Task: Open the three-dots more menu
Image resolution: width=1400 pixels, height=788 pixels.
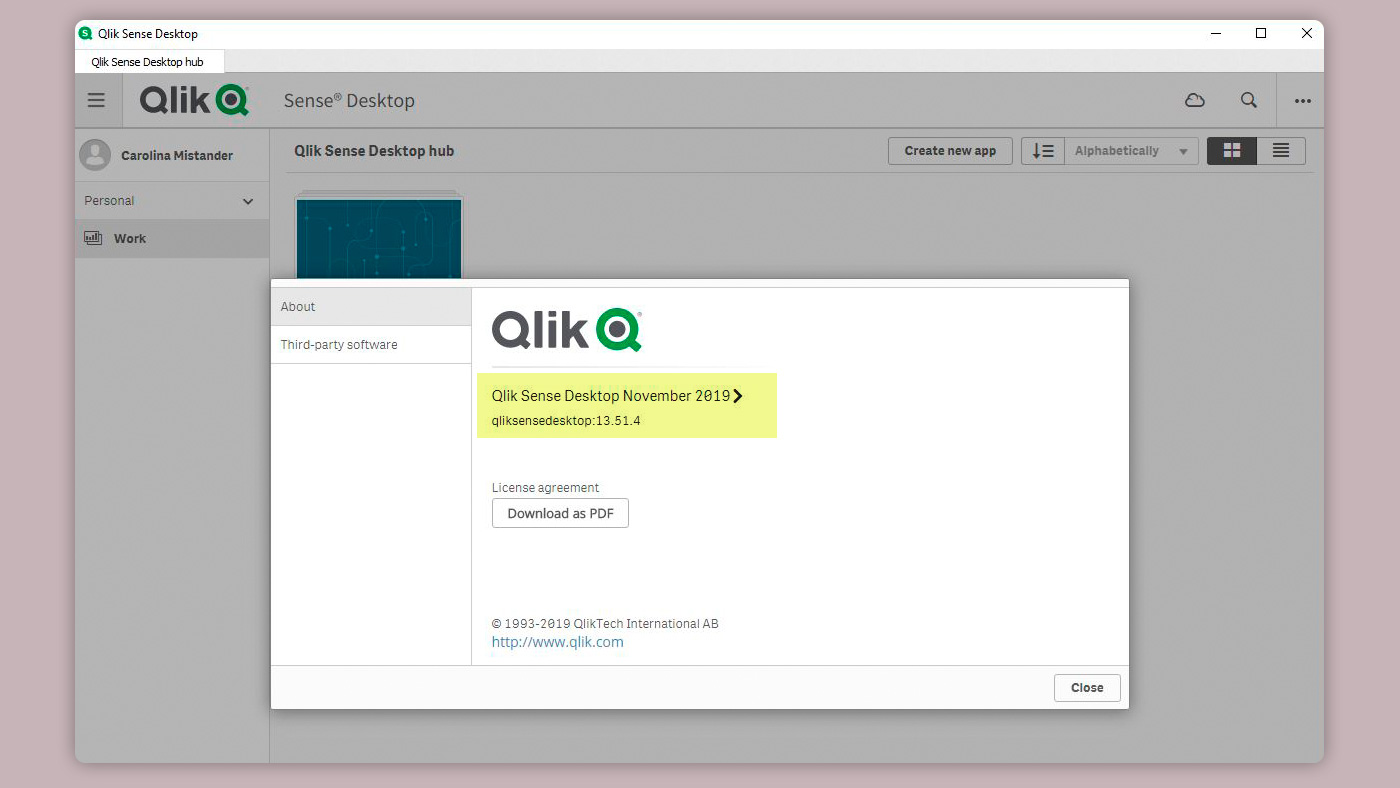Action: tap(1302, 101)
